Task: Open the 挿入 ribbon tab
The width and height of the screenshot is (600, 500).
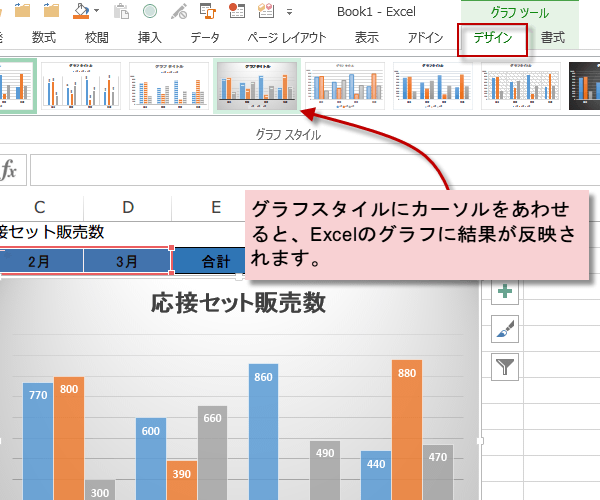Action: [150, 37]
